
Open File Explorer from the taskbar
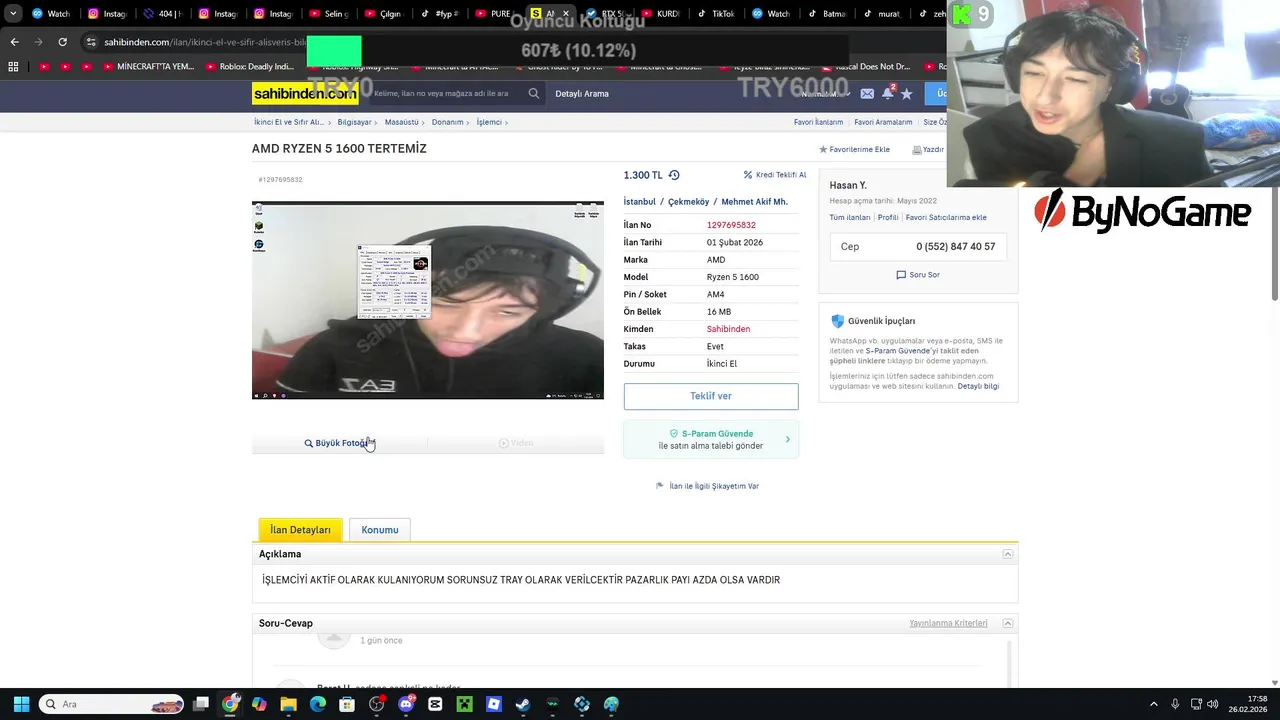(x=289, y=704)
